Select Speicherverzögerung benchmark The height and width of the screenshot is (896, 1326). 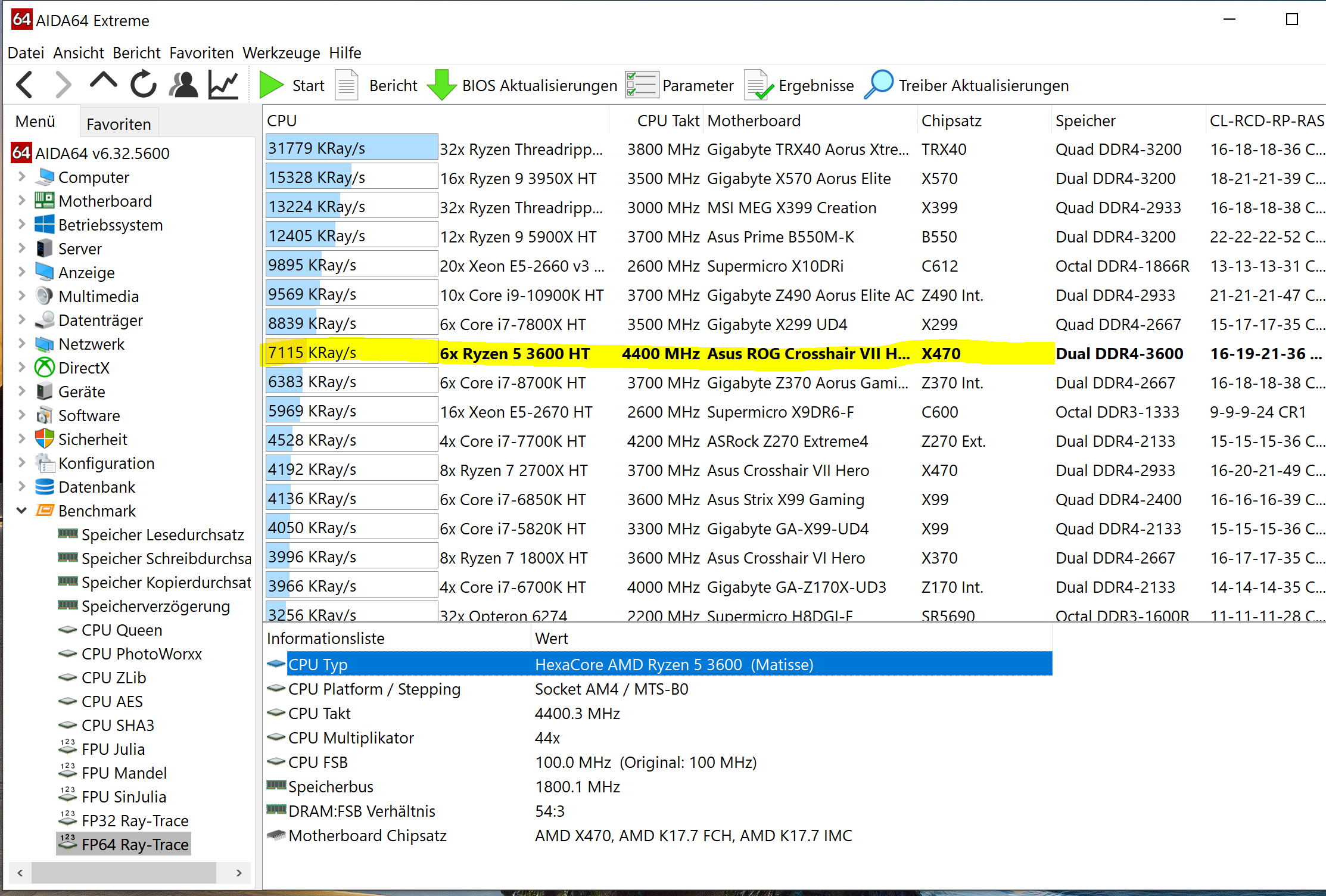pos(155,606)
